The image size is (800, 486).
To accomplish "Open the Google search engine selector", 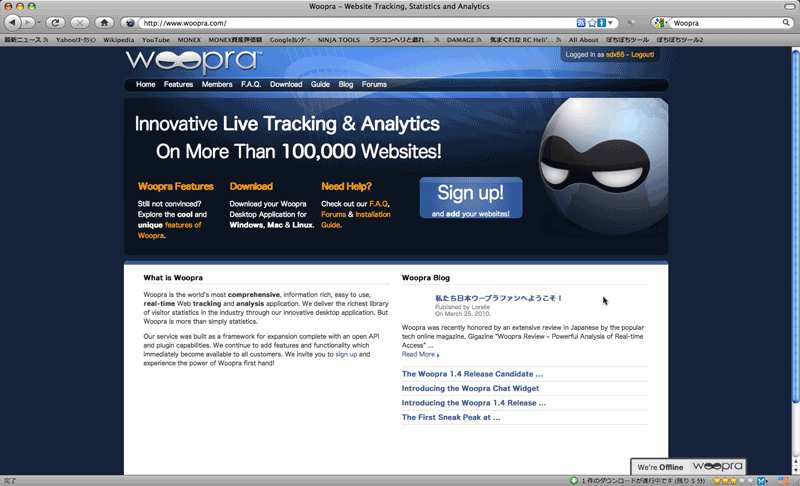I will point(660,23).
